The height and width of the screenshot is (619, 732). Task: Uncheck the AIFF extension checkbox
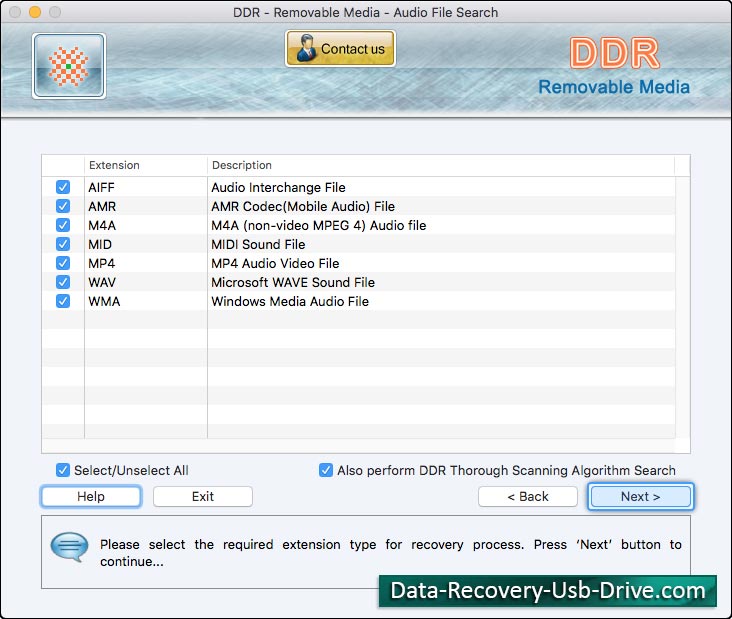63,187
